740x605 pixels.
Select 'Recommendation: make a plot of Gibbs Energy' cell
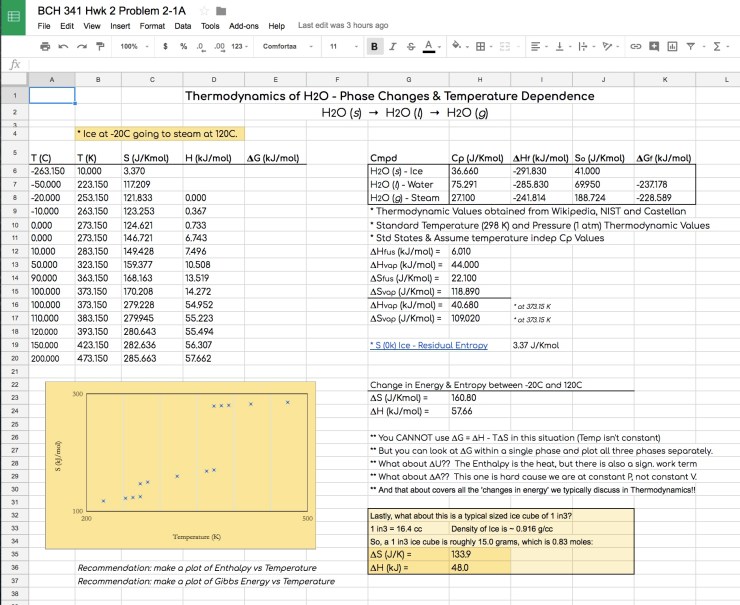tap(206, 581)
